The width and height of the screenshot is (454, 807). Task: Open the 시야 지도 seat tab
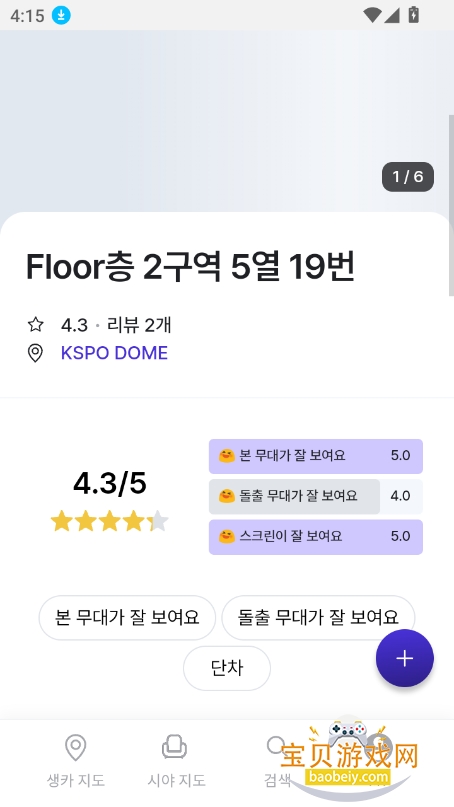(176, 761)
